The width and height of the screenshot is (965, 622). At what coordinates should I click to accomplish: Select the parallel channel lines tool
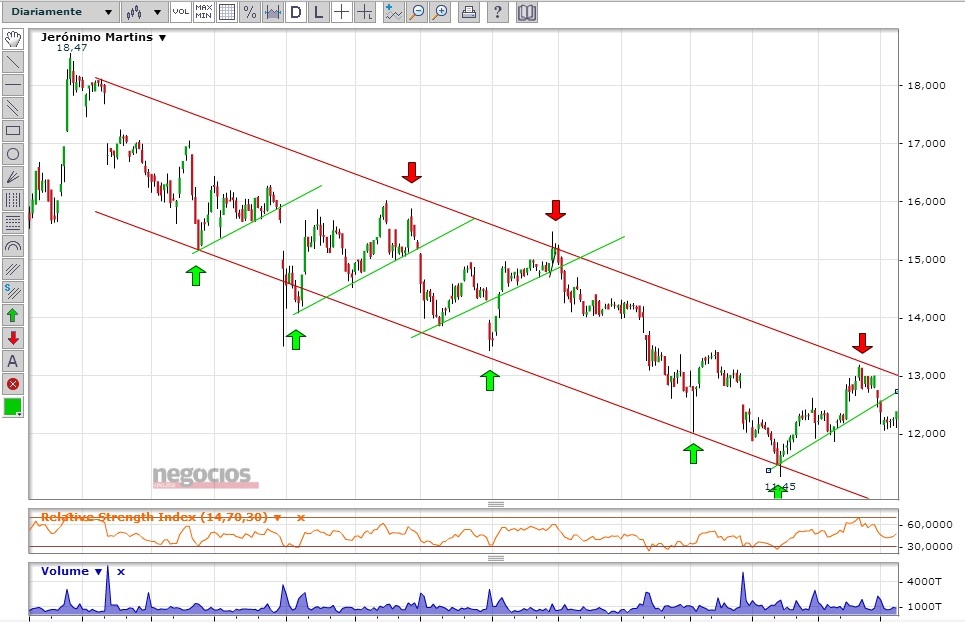point(13,108)
